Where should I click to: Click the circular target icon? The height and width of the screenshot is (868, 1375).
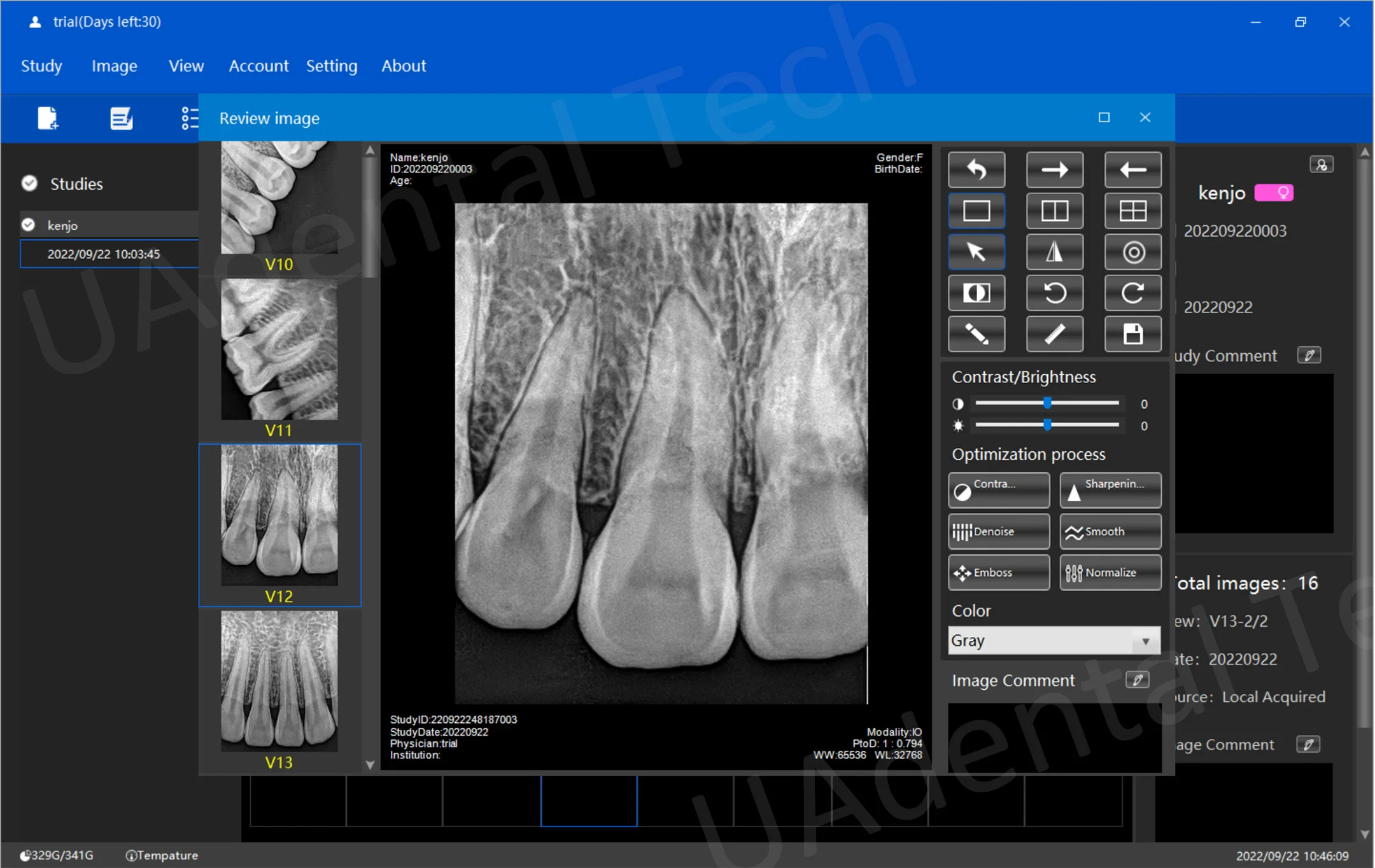point(1132,252)
